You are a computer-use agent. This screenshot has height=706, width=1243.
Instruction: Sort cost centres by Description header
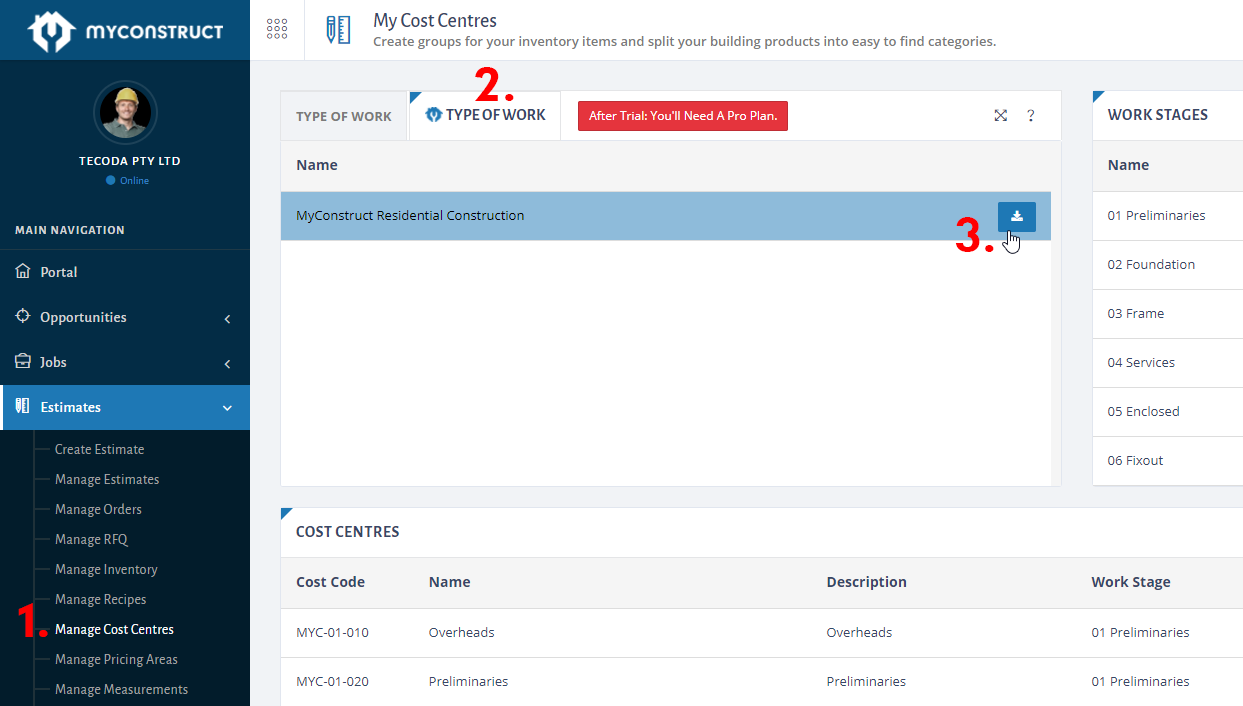pyautogui.click(x=866, y=582)
